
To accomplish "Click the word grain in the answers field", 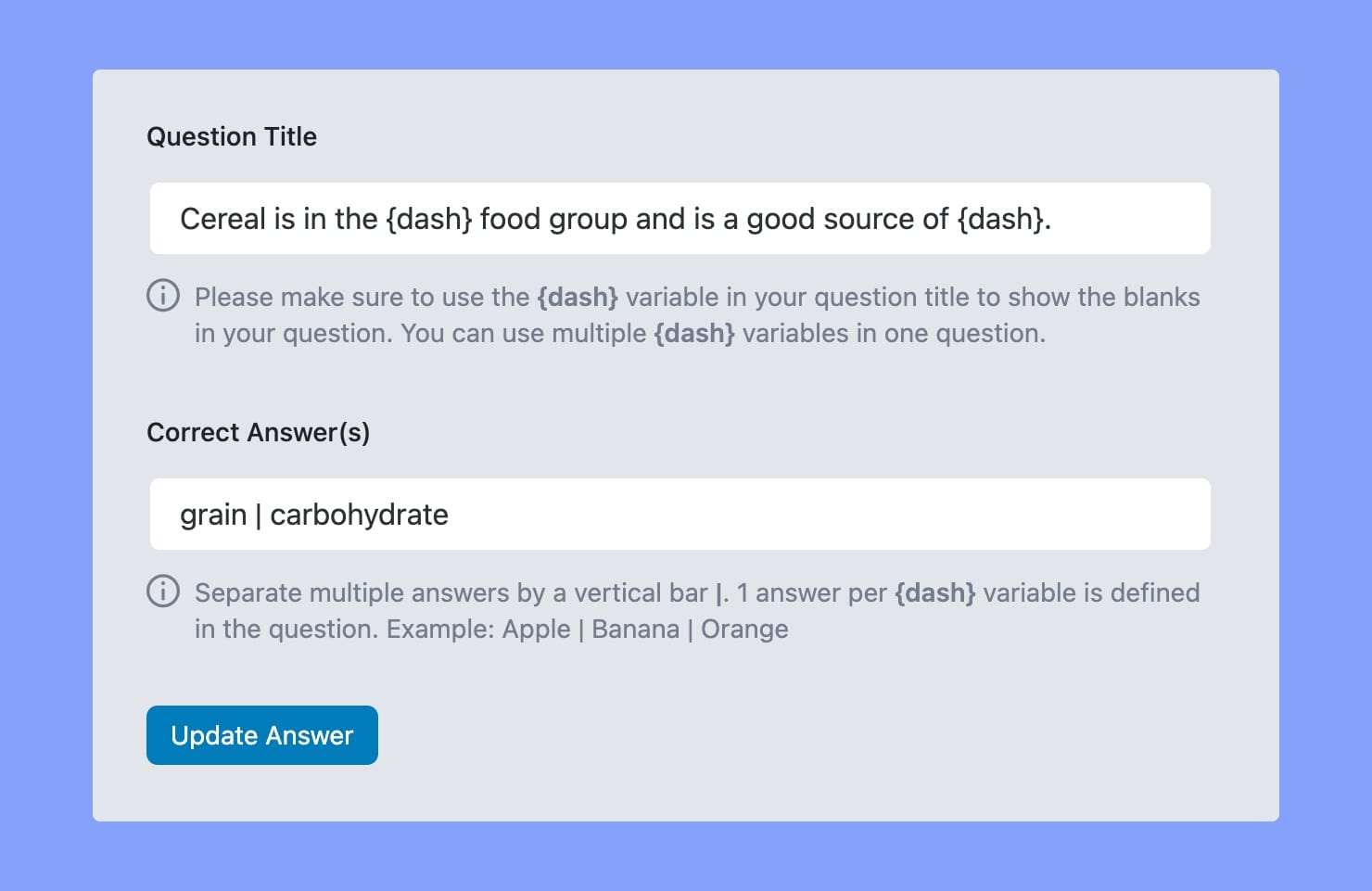I will (x=213, y=514).
